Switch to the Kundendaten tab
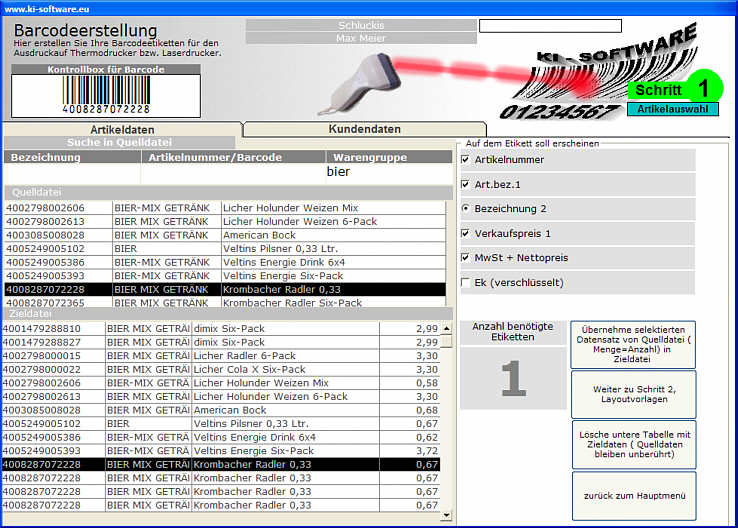 [x=364, y=129]
